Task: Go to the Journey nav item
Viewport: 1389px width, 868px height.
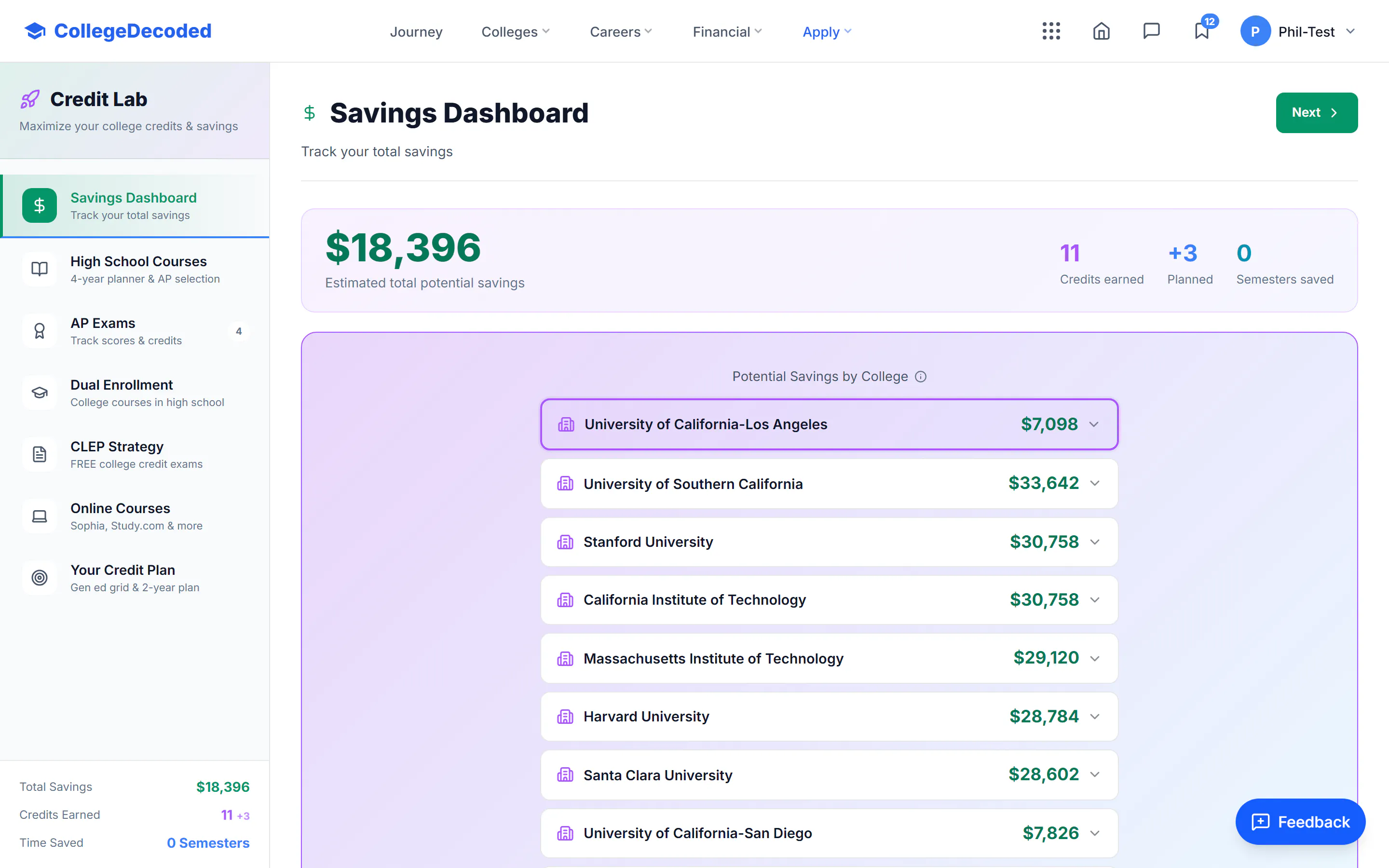Action: [416, 31]
